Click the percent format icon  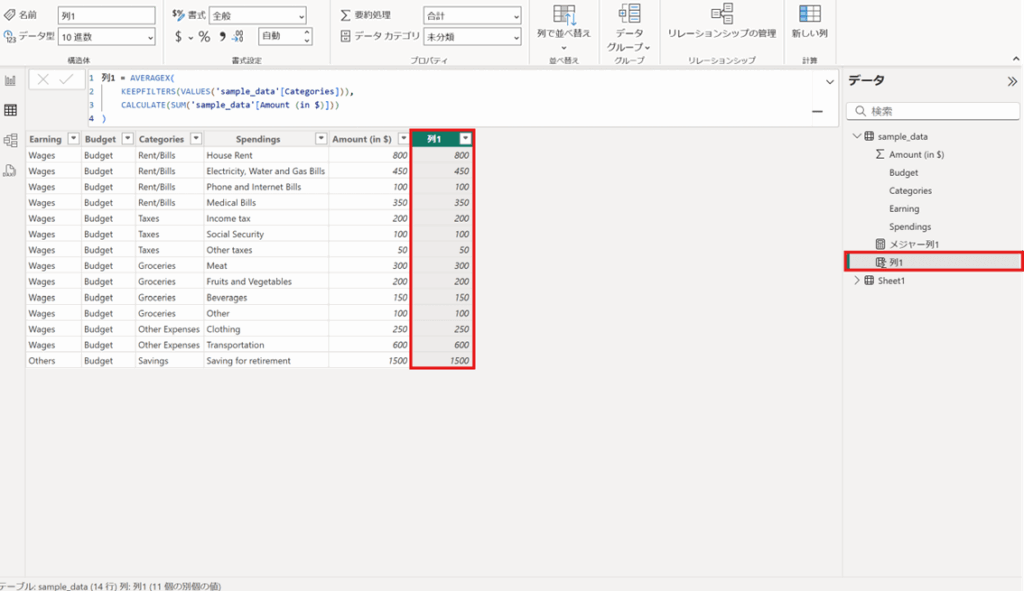[204, 36]
